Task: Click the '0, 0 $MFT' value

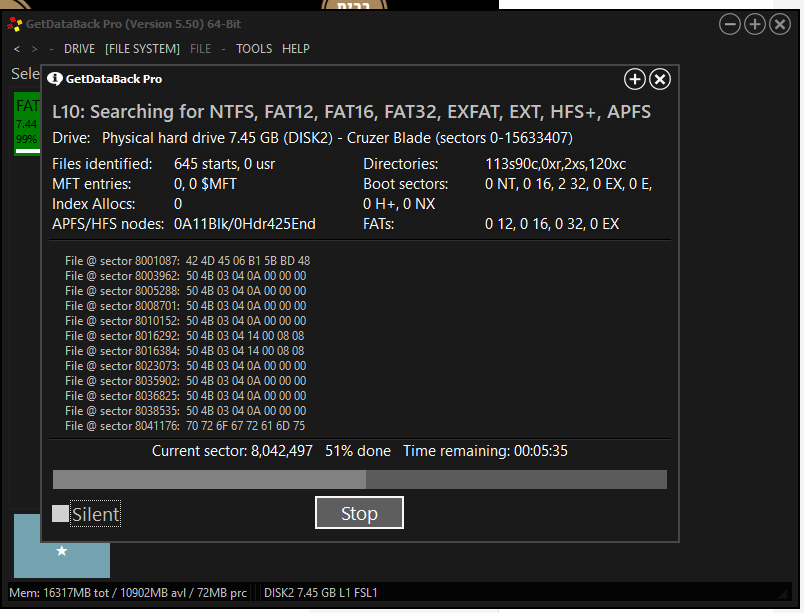Action: click(x=205, y=184)
